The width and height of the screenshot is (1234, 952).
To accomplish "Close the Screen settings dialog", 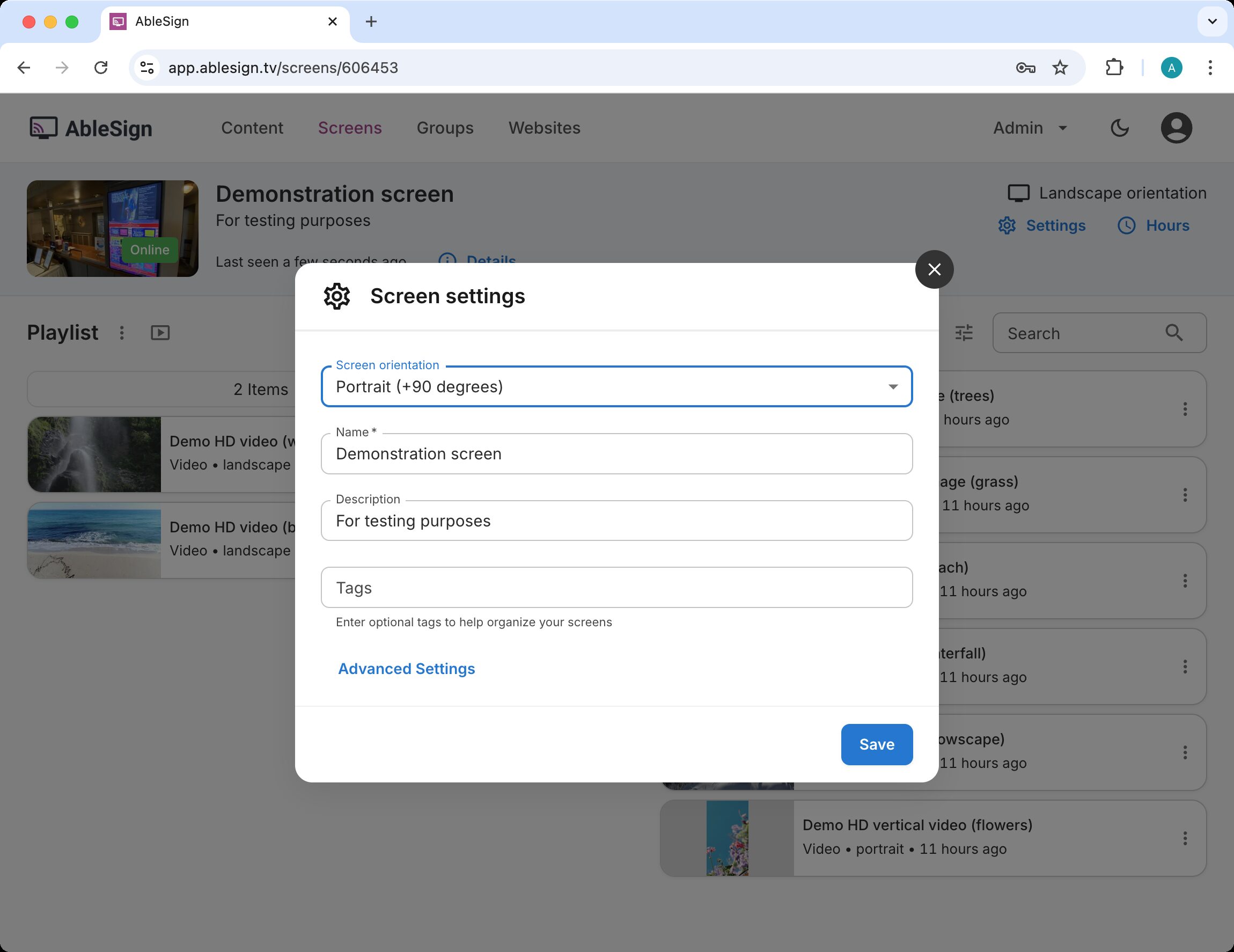I will point(934,269).
